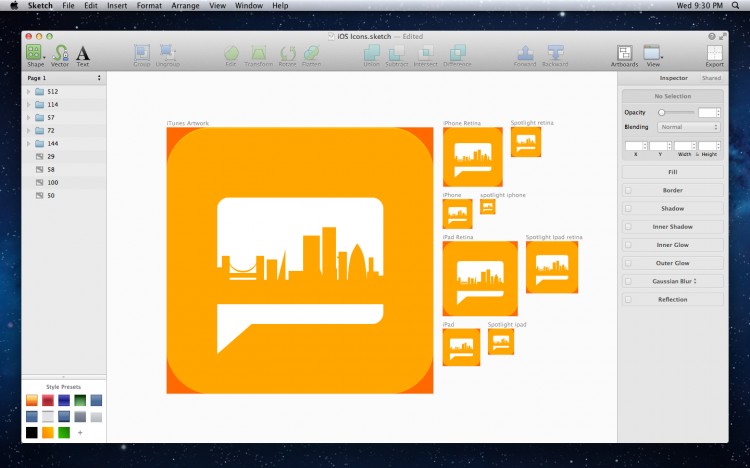This screenshot has width=750, height=468.
Task: Toggle the Inner Shadow checkbox
Action: [628, 227]
